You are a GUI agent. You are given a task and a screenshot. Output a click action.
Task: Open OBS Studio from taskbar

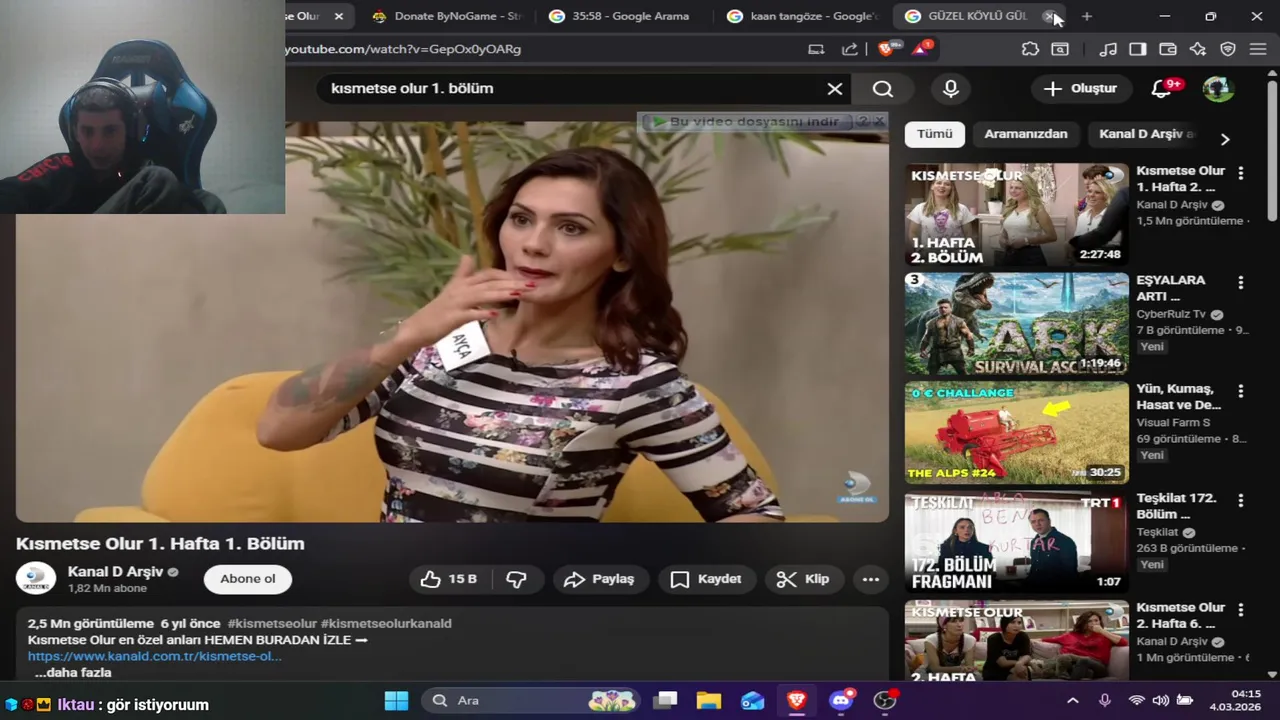pyautogui.click(x=885, y=701)
